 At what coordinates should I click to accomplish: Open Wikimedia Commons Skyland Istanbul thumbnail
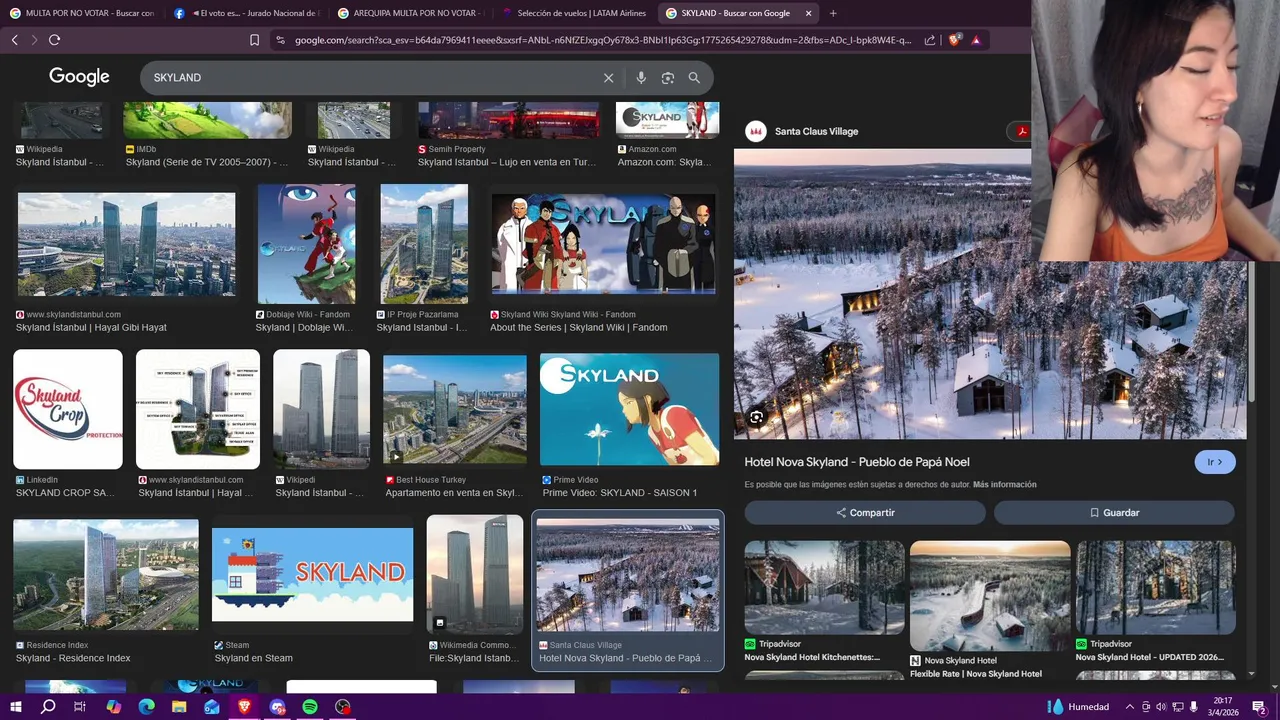point(475,573)
